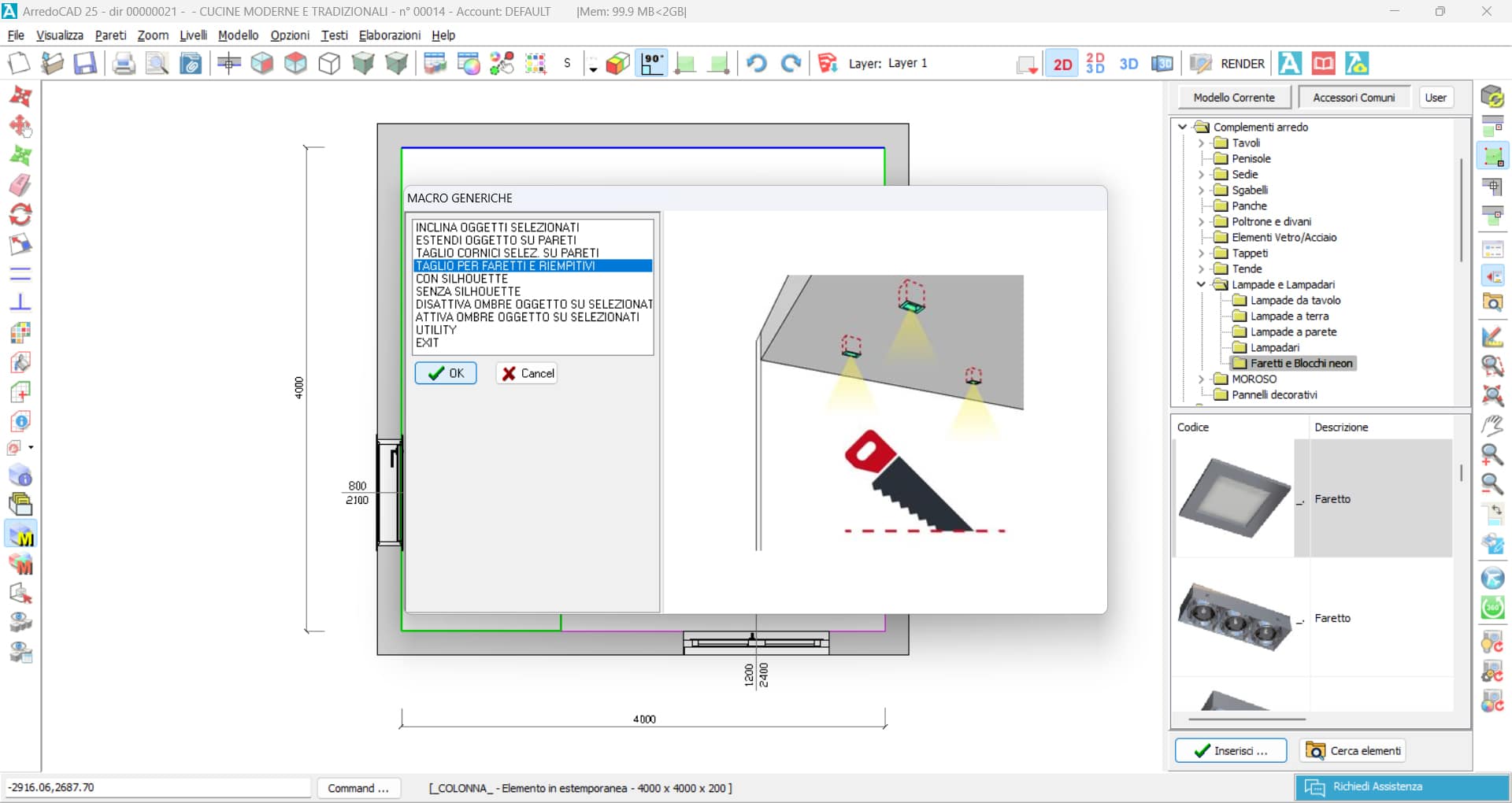This screenshot has width=1512, height=803.
Task: Click the RENDER toolbar button
Action: [1227, 63]
